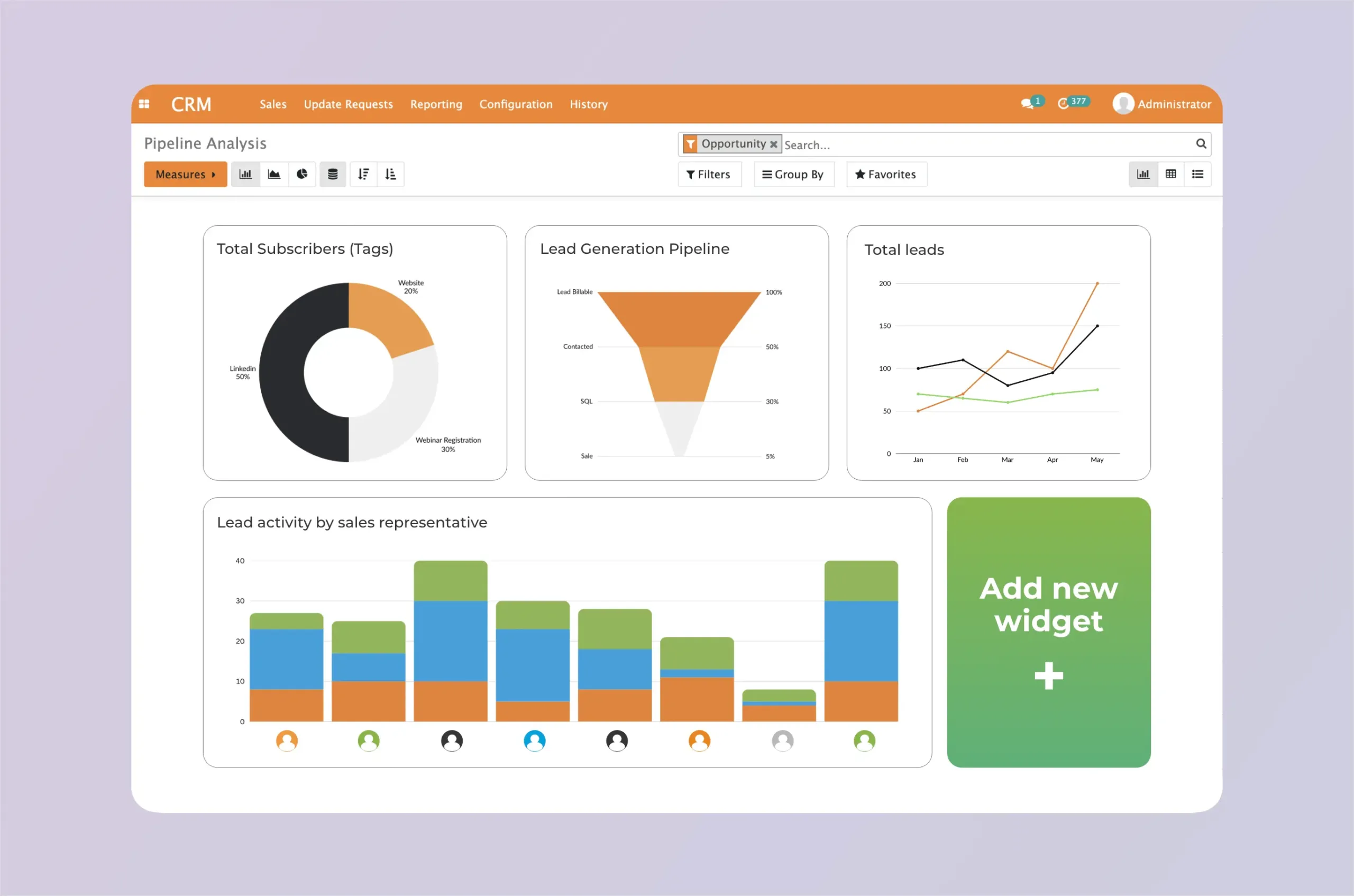1354x896 pixels.
Task: Sort chart in descending order
Action: pos(363,175)
